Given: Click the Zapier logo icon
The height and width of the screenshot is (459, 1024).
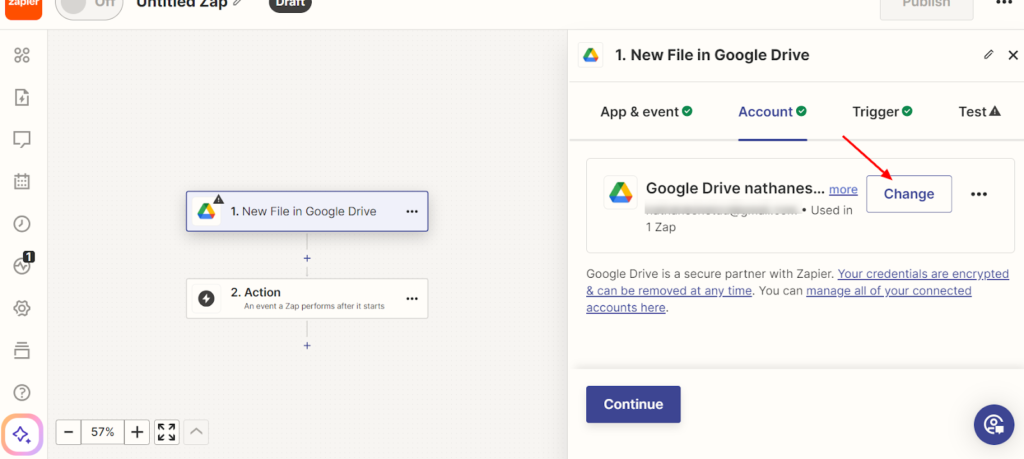Looking at the screenshot, I should pyautogui.click(x=24, y=8).
